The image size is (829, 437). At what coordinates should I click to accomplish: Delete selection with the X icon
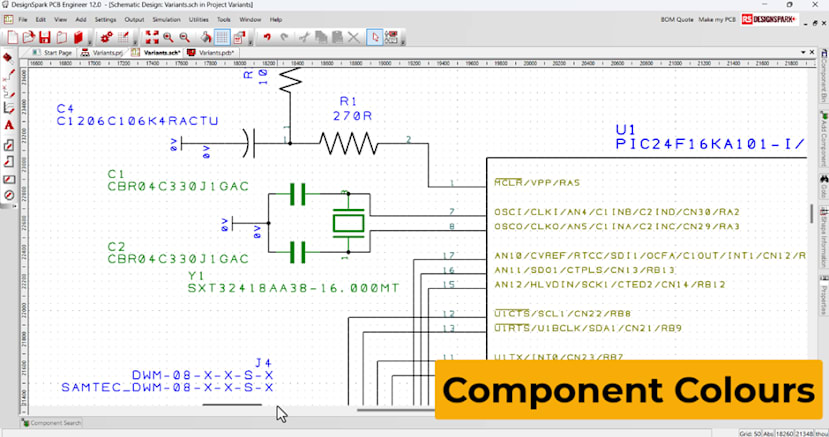(354, 37)
